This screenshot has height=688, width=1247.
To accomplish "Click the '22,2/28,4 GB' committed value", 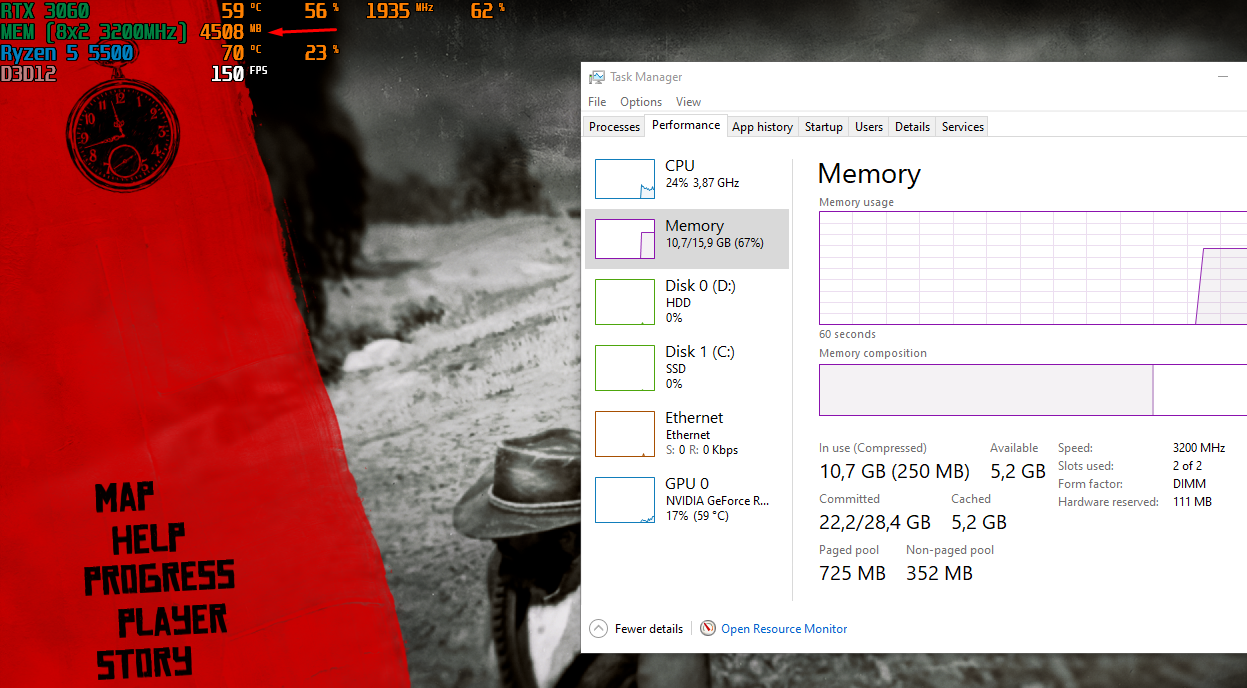I will (x=875, y=522).
